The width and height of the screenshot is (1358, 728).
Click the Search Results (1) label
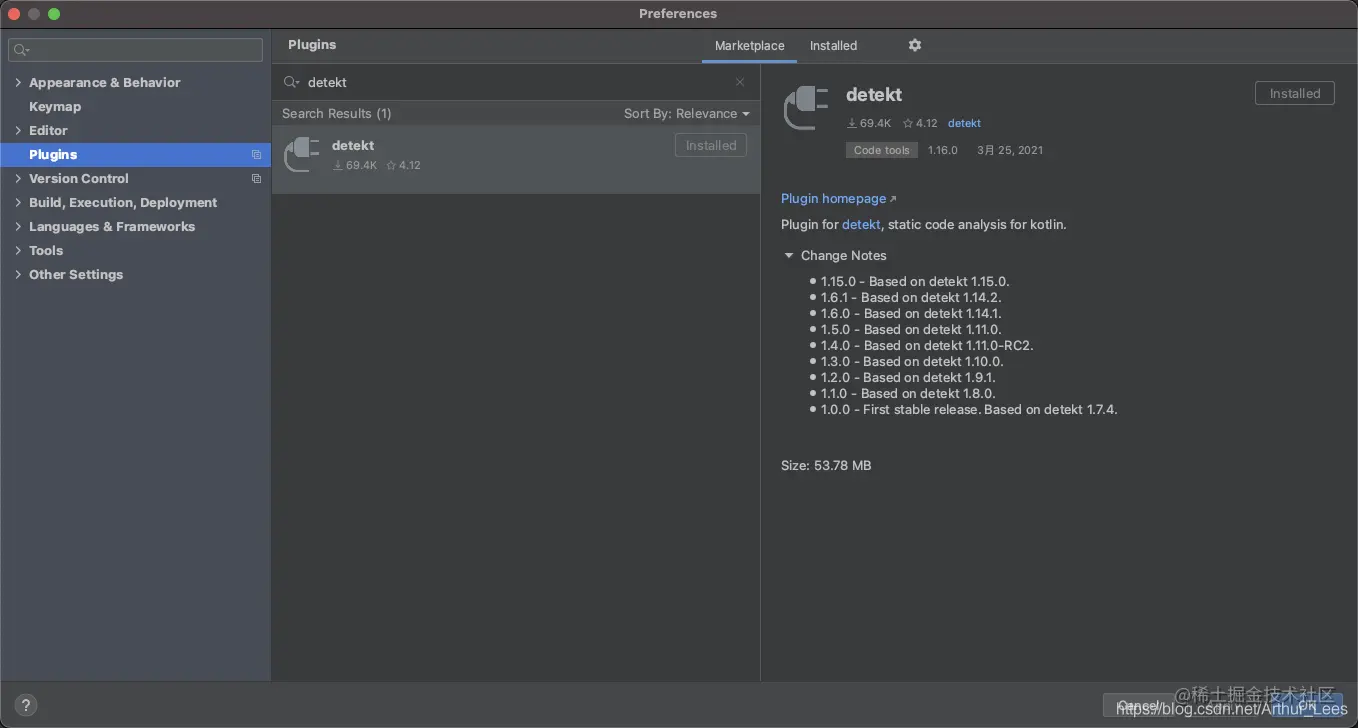point(336,114)
